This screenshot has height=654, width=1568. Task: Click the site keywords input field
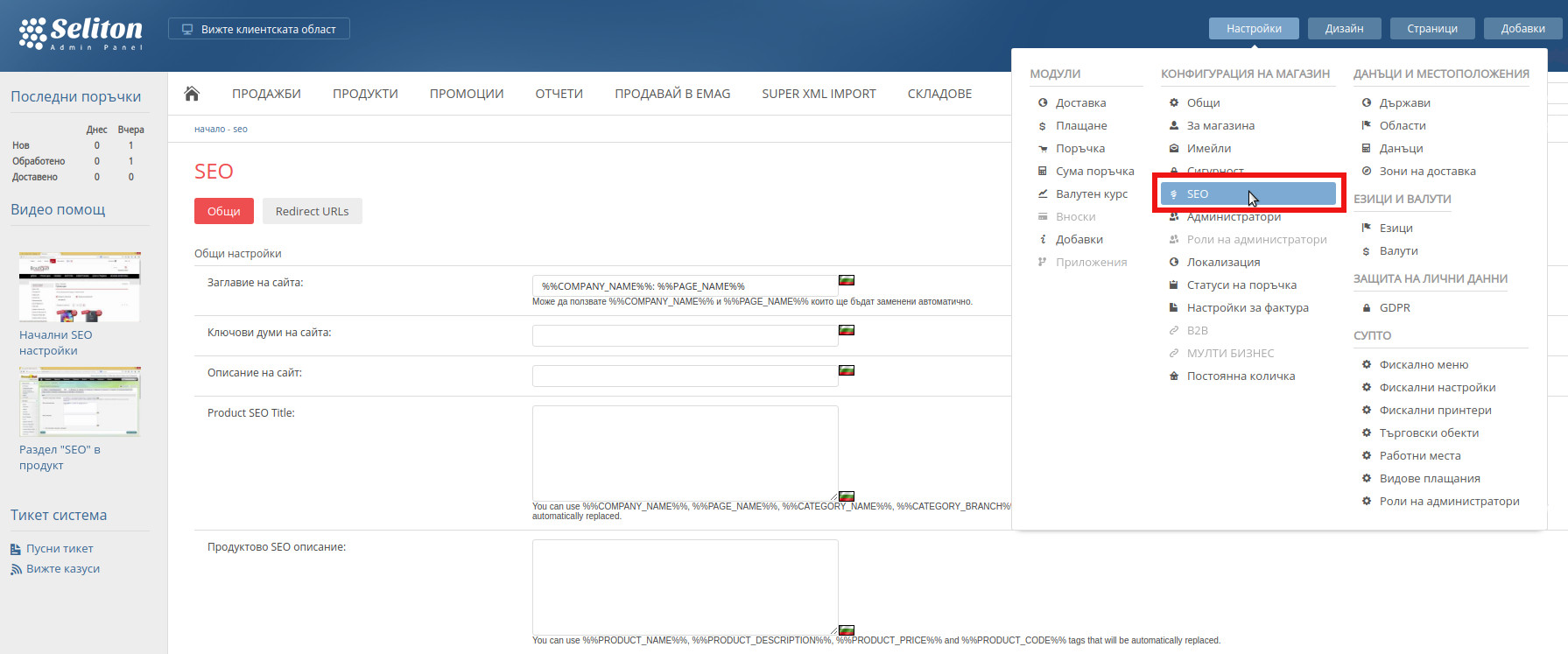[685, 335]
